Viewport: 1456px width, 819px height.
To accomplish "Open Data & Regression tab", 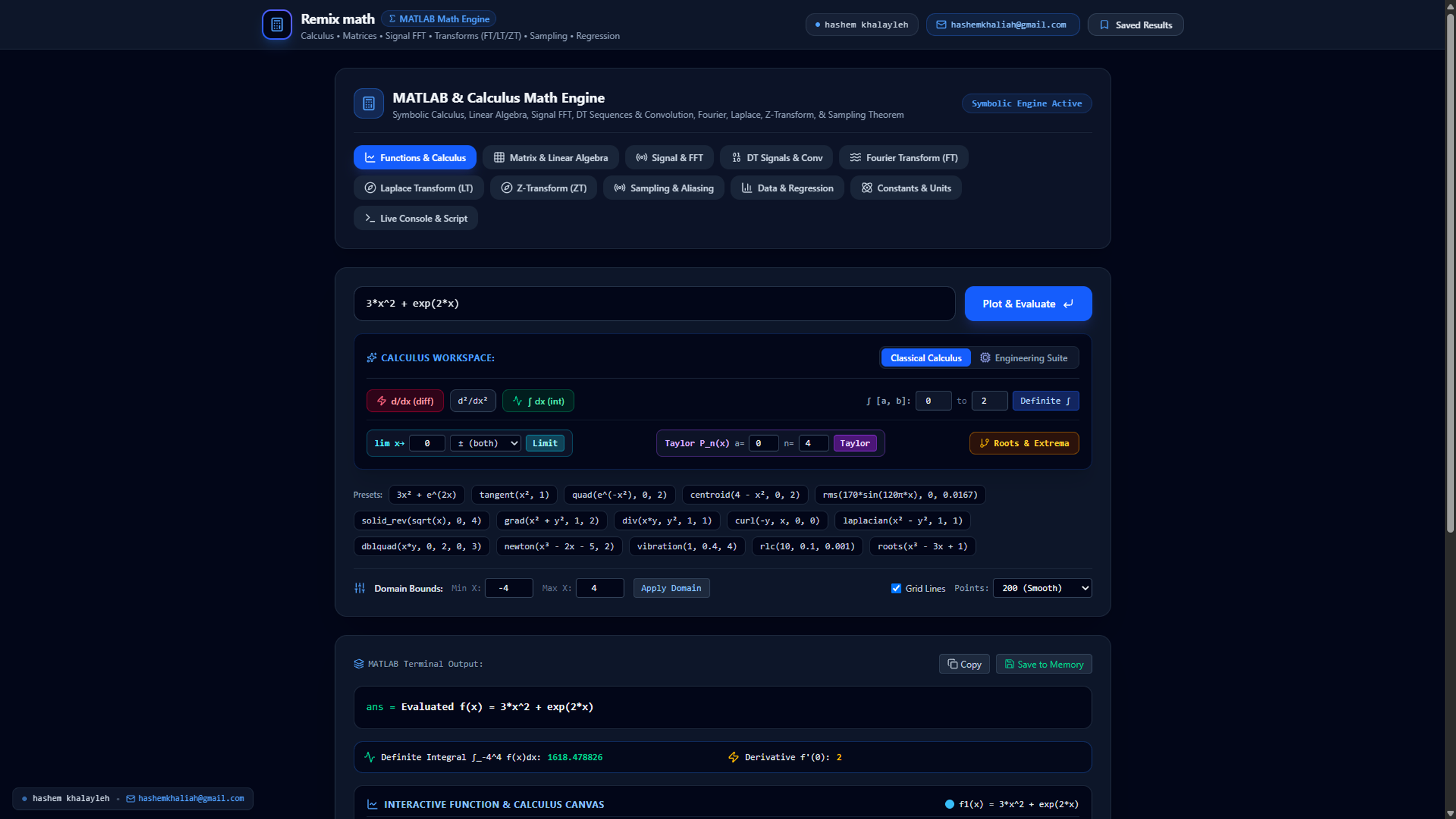I will (787, 188).
